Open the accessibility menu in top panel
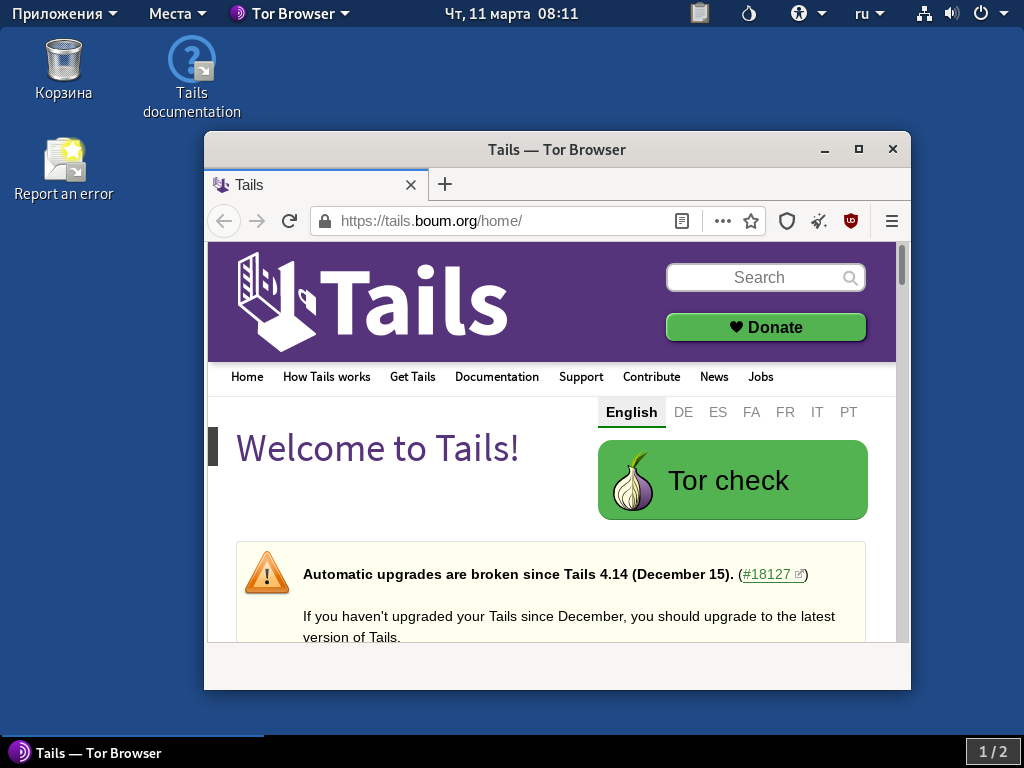The height and width of the screenshot is (768, 1024). (x=808, y=13)
